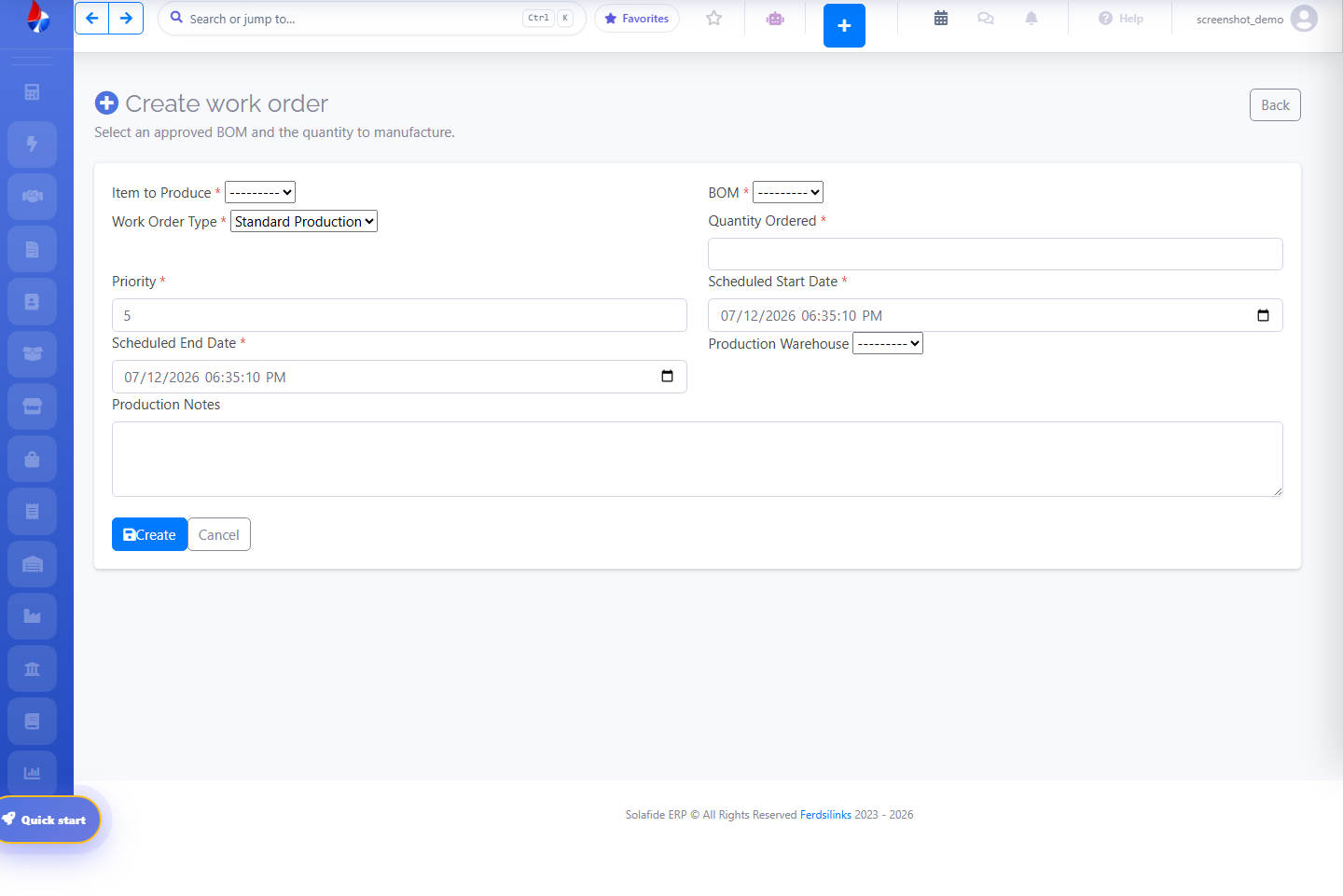Open the Item to Produce dropdown
Screen dimensions: 1343x896
pos(260,192)
